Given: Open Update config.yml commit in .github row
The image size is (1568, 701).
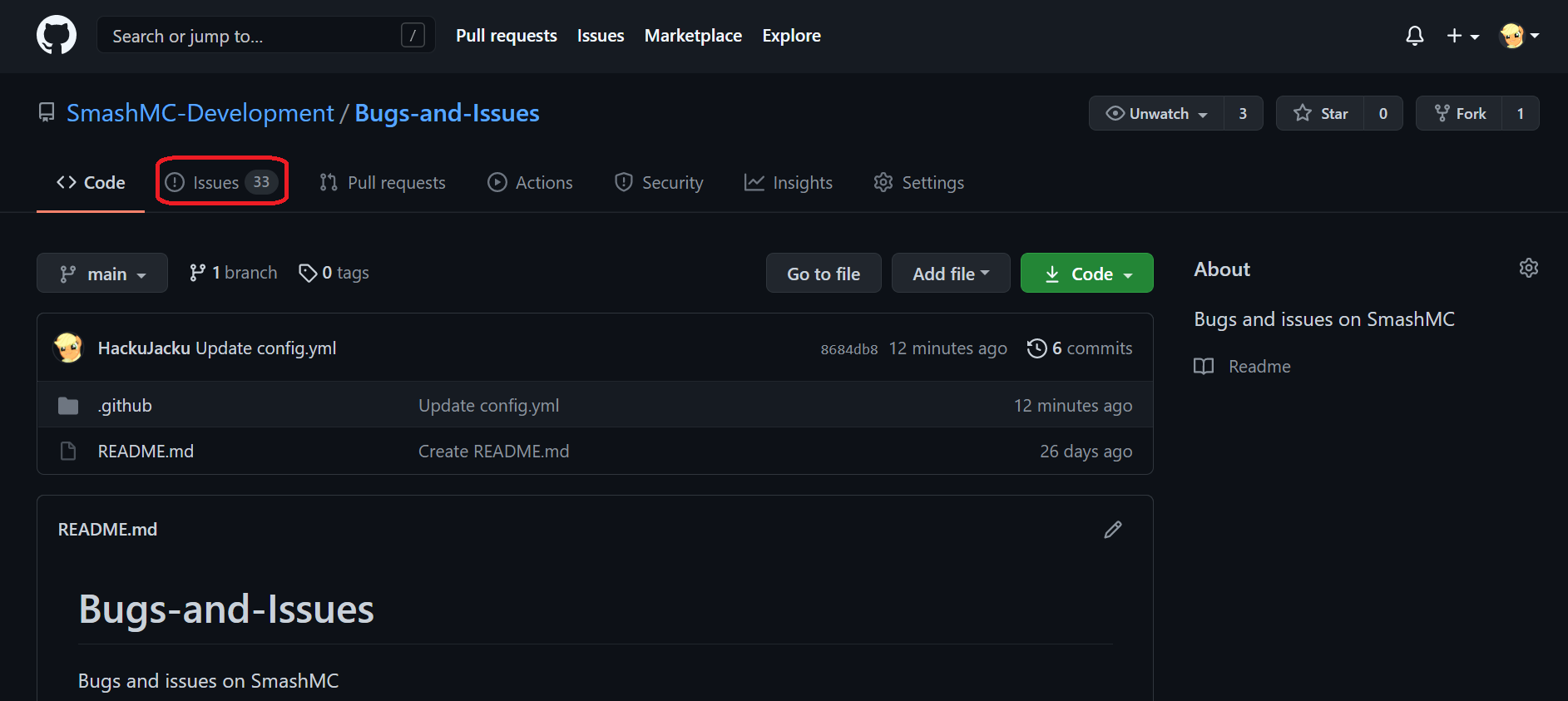Looking at the screenshot, I should [x=489, y=406].
